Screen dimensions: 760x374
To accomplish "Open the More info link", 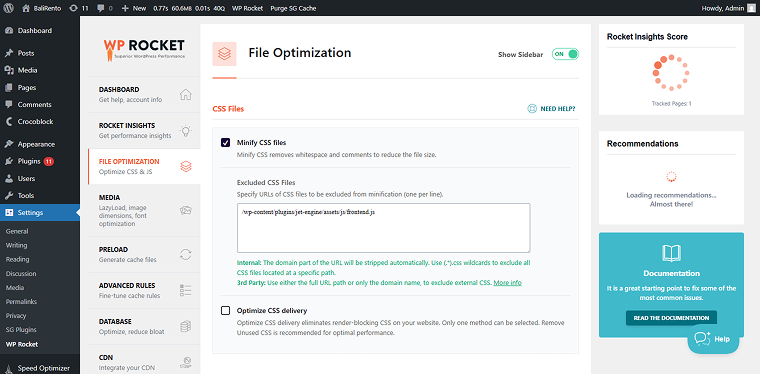I will (x=507, y=282).
